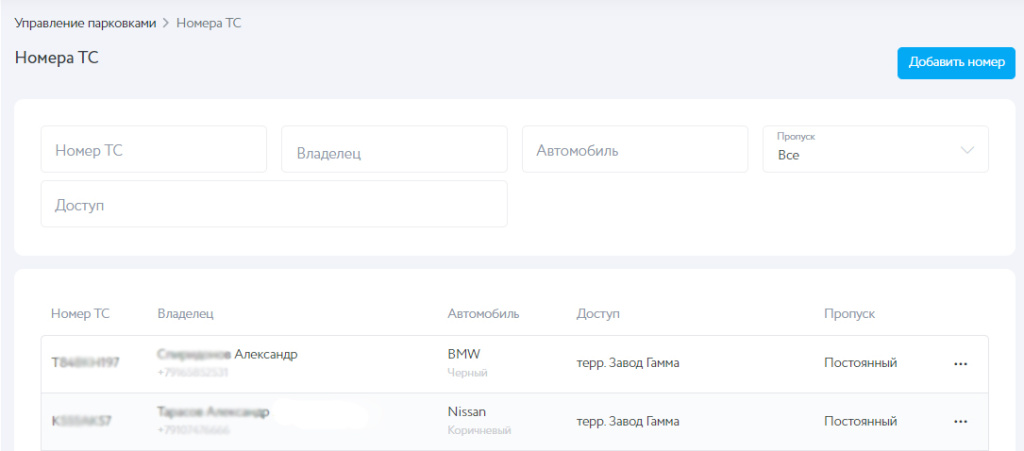Open the three-dot menu for the Nissan row

pos(961,422)
